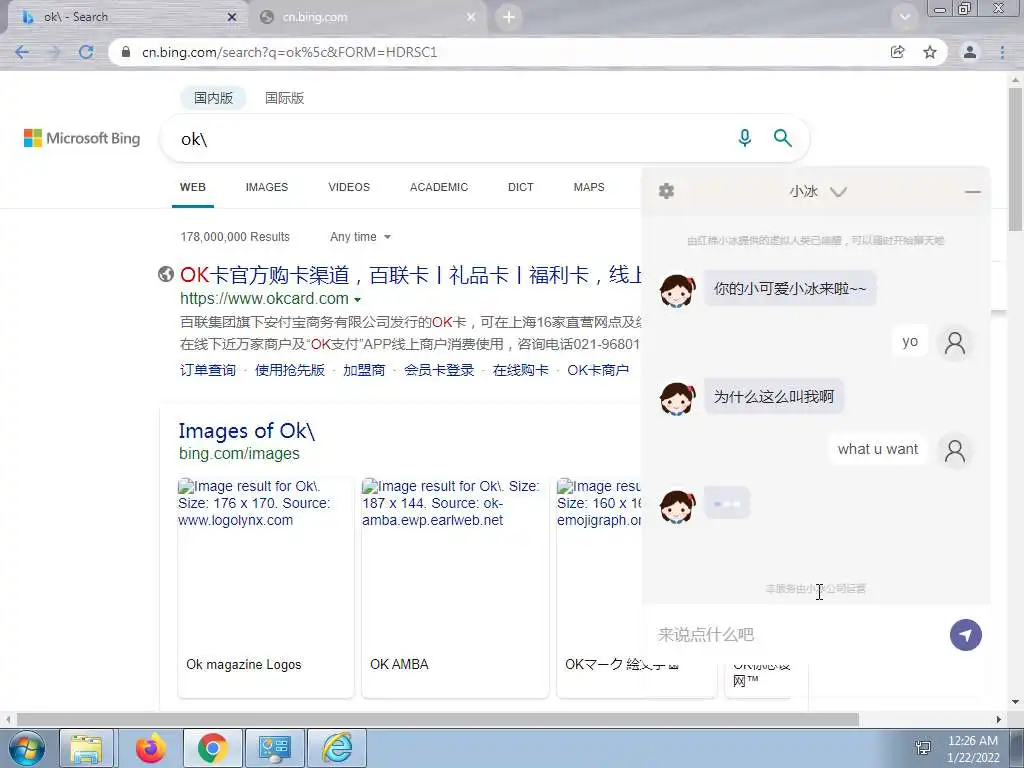Image resolution: width=1024 pixels, height=768 pixels.
Task: Open the 使用抢先版 sitelink
Action: tap(289, 370)
